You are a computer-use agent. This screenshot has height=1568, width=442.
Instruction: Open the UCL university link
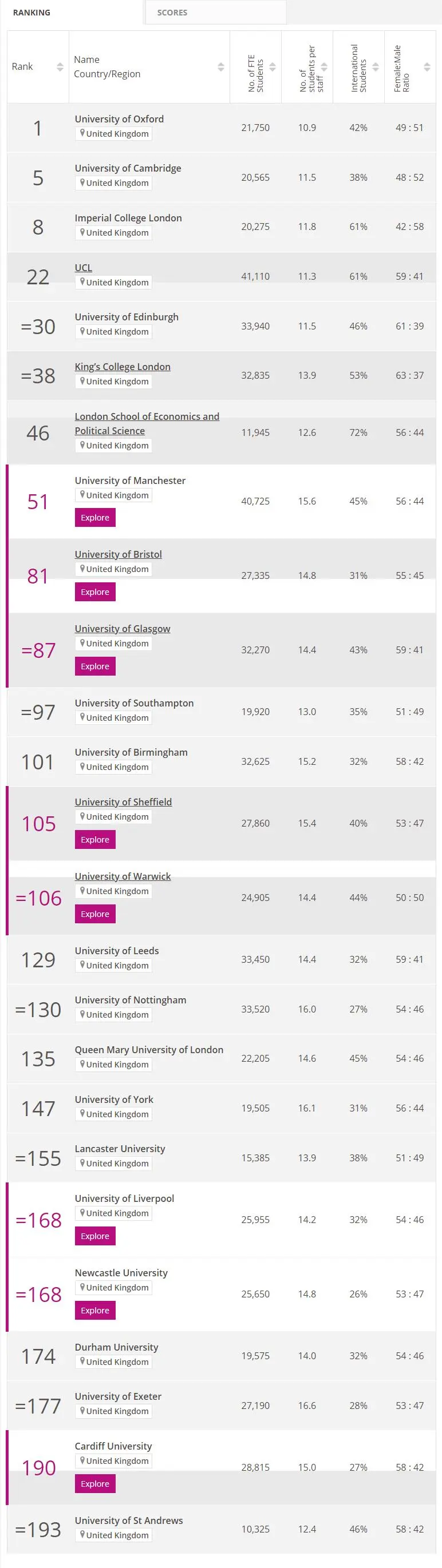tap(84, 268)
